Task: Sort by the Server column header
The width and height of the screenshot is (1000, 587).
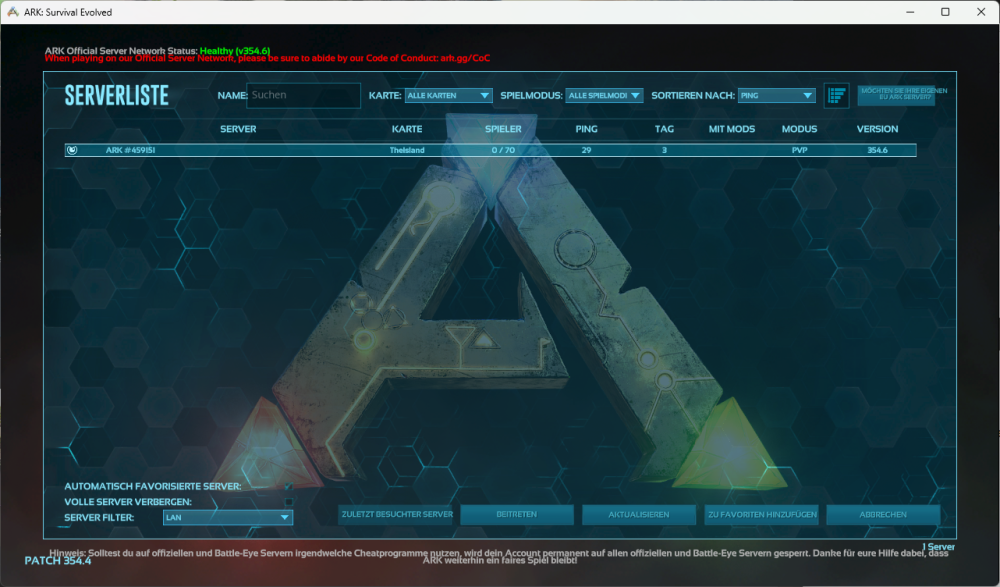Action: click(238, 129)
